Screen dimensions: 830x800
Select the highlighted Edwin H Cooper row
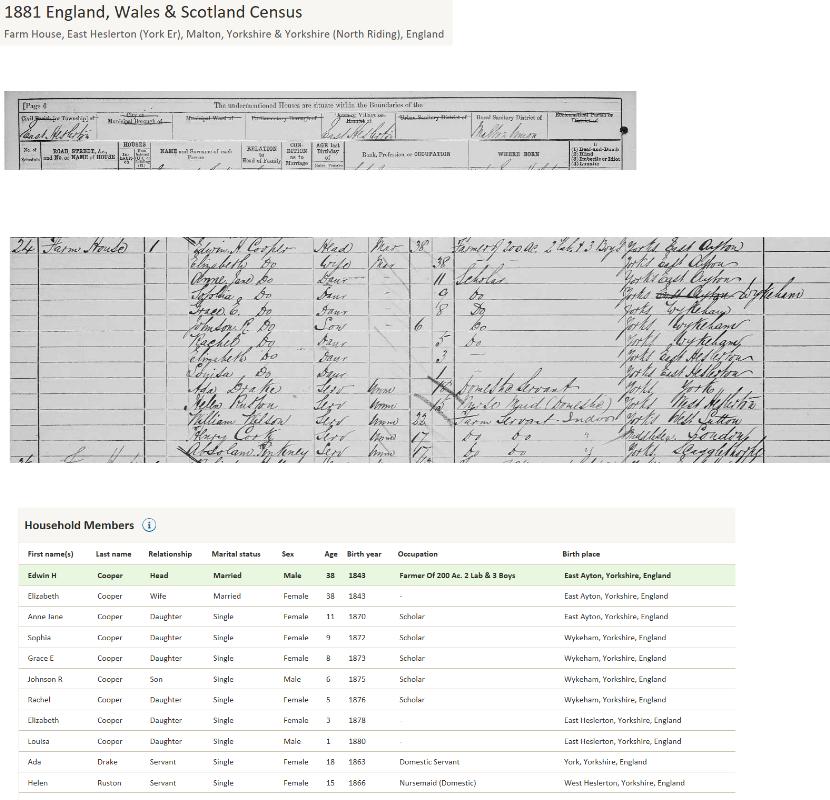click(x=377, y=575)
